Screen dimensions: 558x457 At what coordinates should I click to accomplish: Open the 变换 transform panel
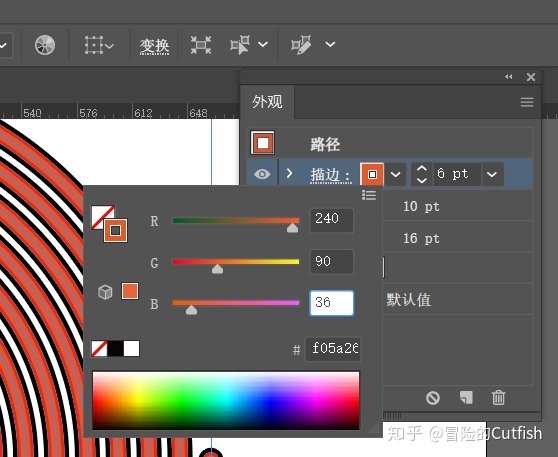(x=154, y=46)
